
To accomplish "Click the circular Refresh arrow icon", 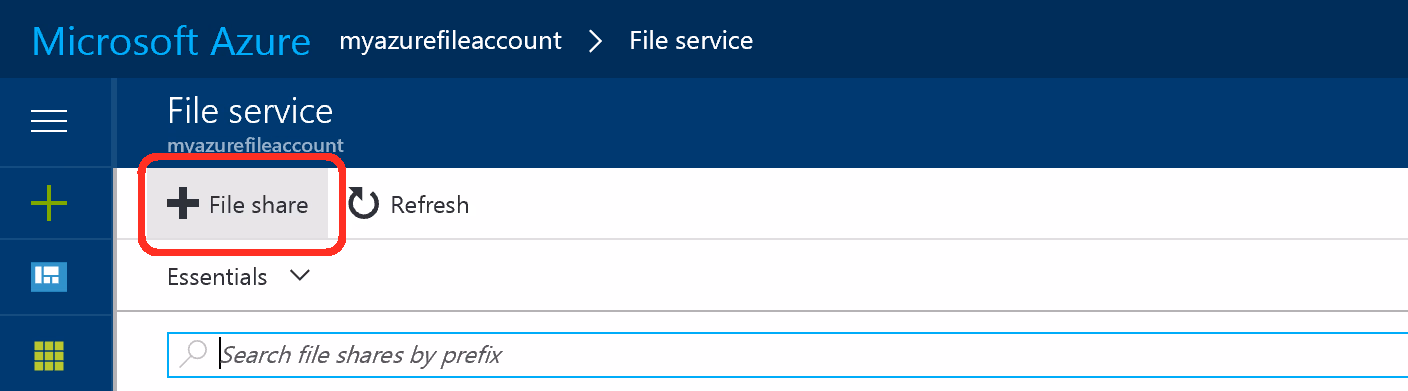I will (363, 205).
